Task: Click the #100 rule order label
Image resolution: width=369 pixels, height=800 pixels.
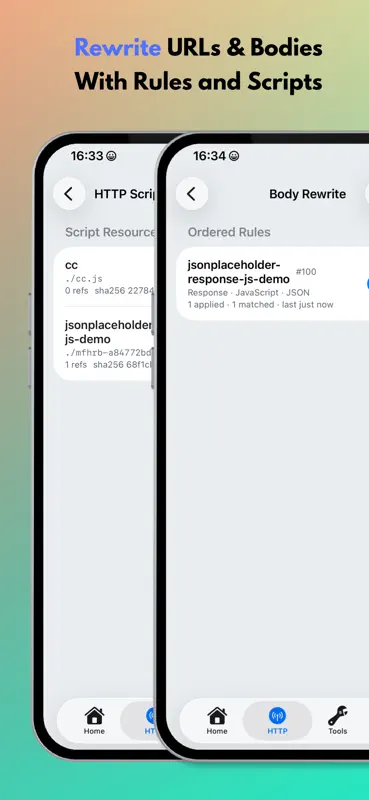Action: (x=306, y=271)
